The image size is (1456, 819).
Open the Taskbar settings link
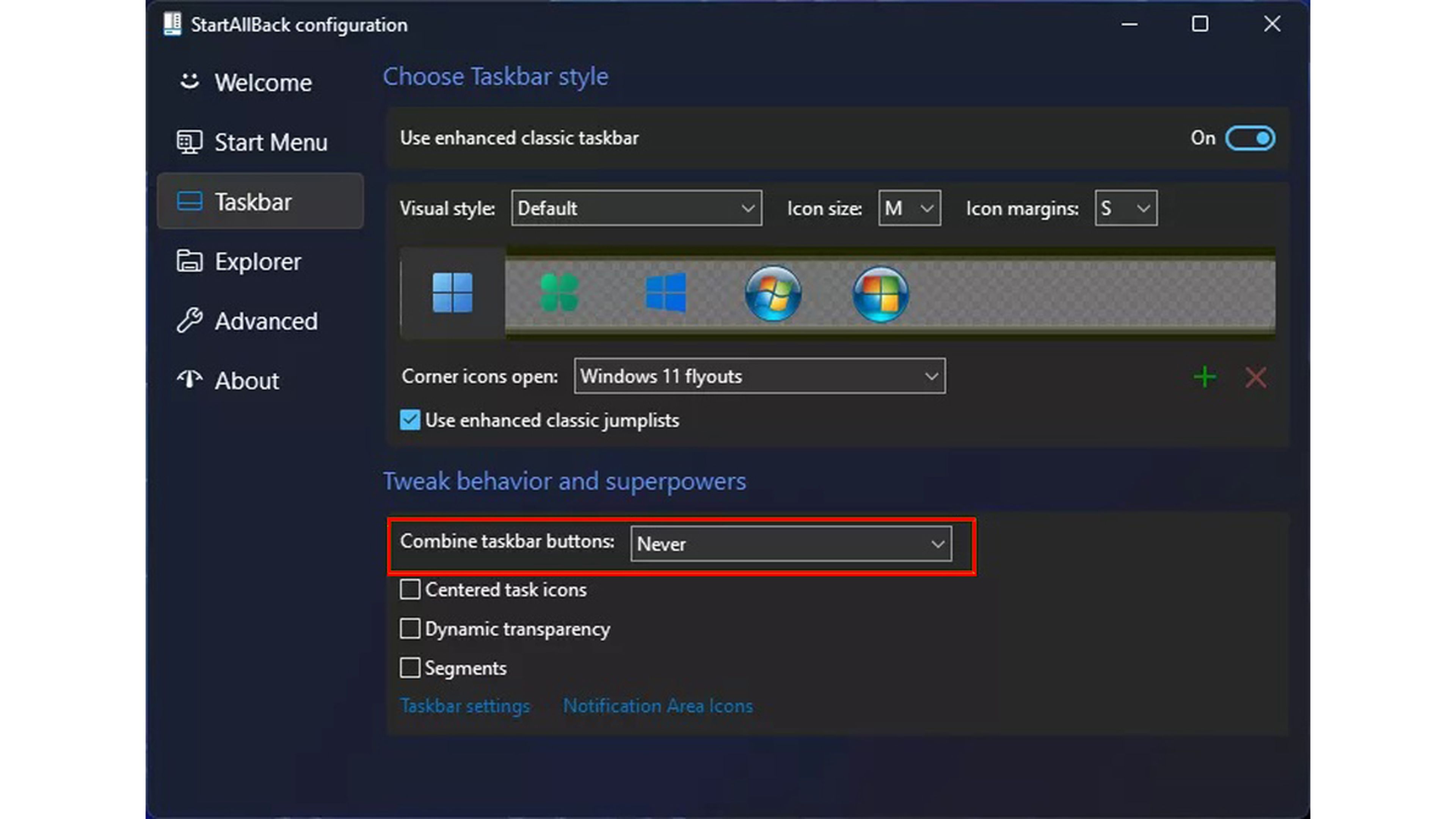pyautogui.click(x=464, y=706)
